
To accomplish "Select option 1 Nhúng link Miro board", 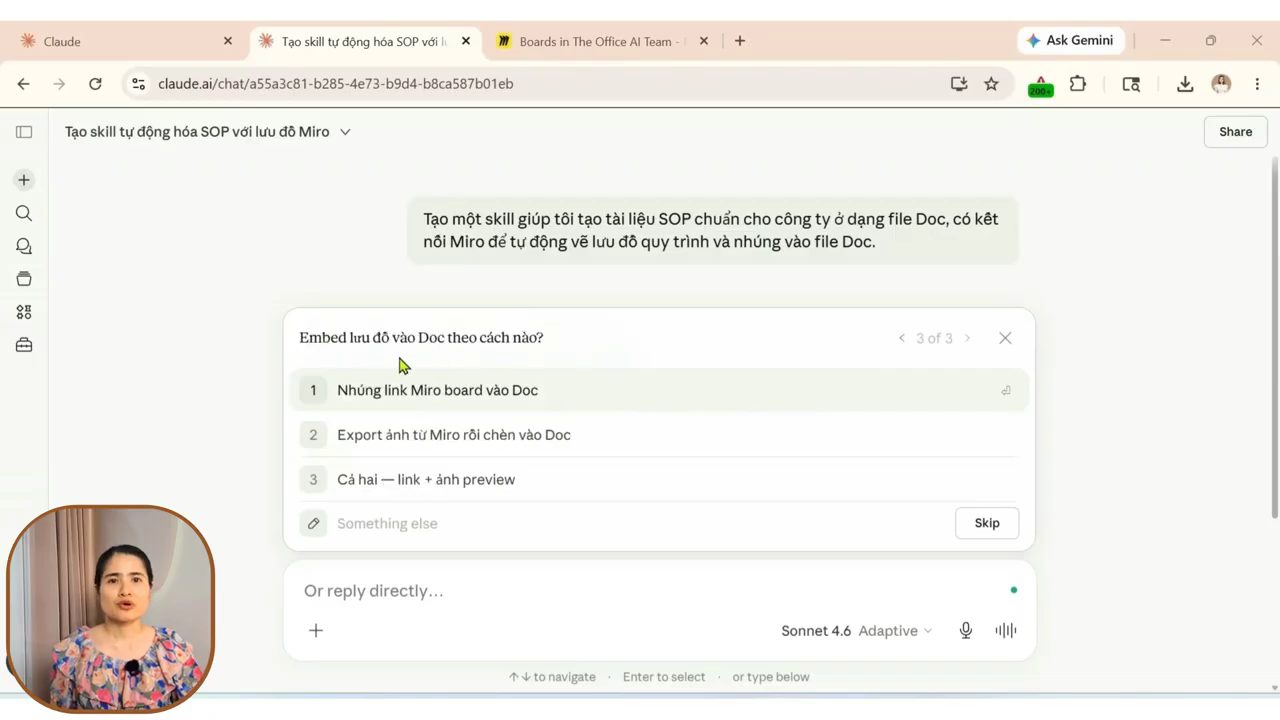I will [659, 390].
